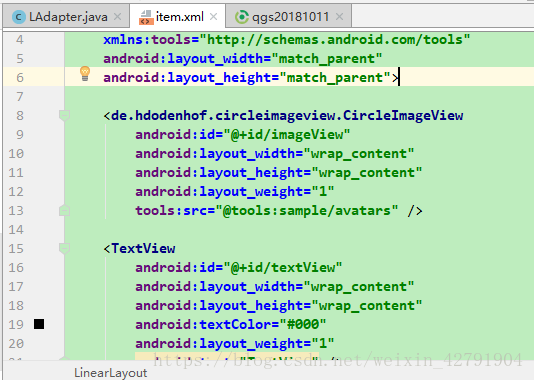Click the xmlns:tools attribute on line 4
This screenshot has height=380, width=534.
(147, 40)
